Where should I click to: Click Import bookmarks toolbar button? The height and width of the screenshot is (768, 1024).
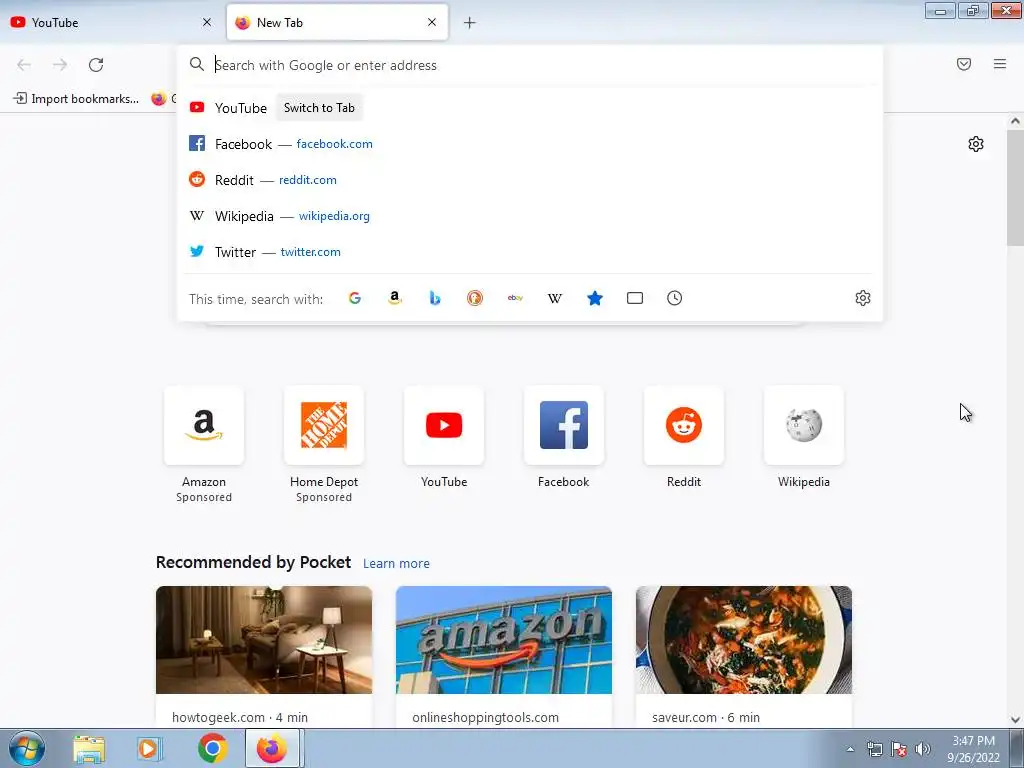[76, 99]
